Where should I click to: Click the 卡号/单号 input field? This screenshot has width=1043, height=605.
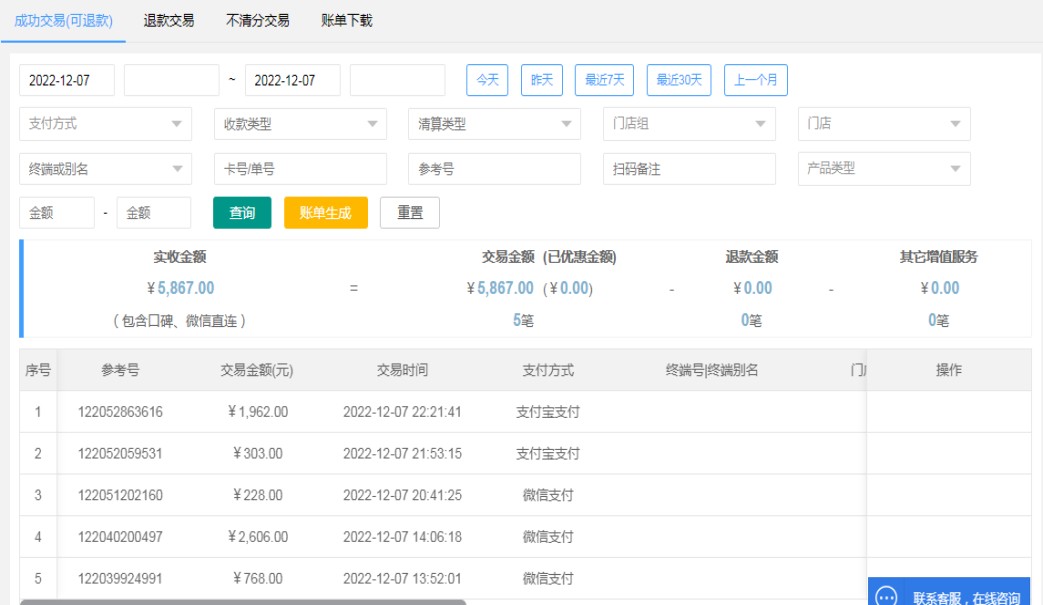click(x=300, y=169)
